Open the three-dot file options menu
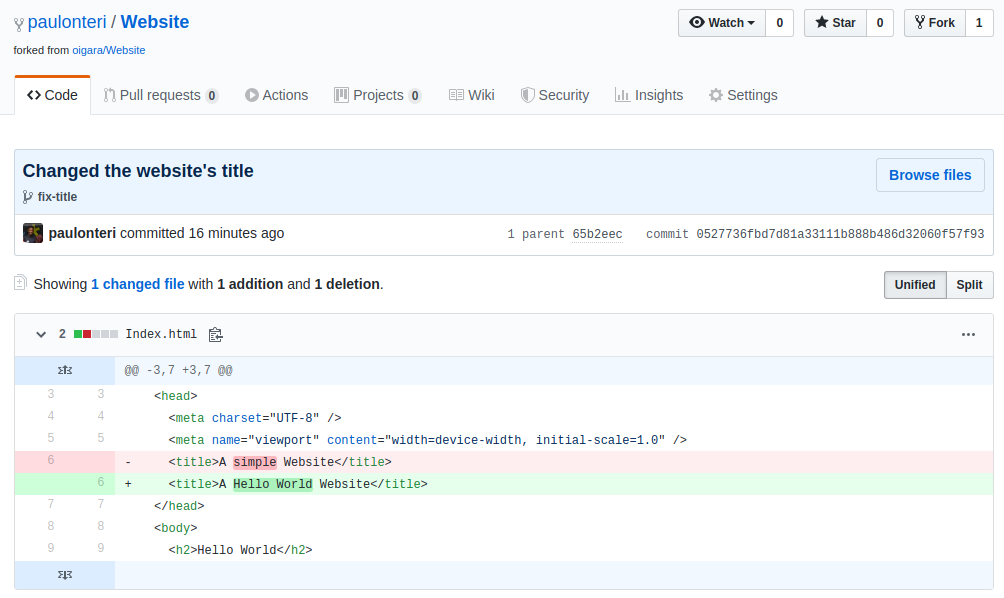Screen dimensions: 1004x598 click(968, 335)
